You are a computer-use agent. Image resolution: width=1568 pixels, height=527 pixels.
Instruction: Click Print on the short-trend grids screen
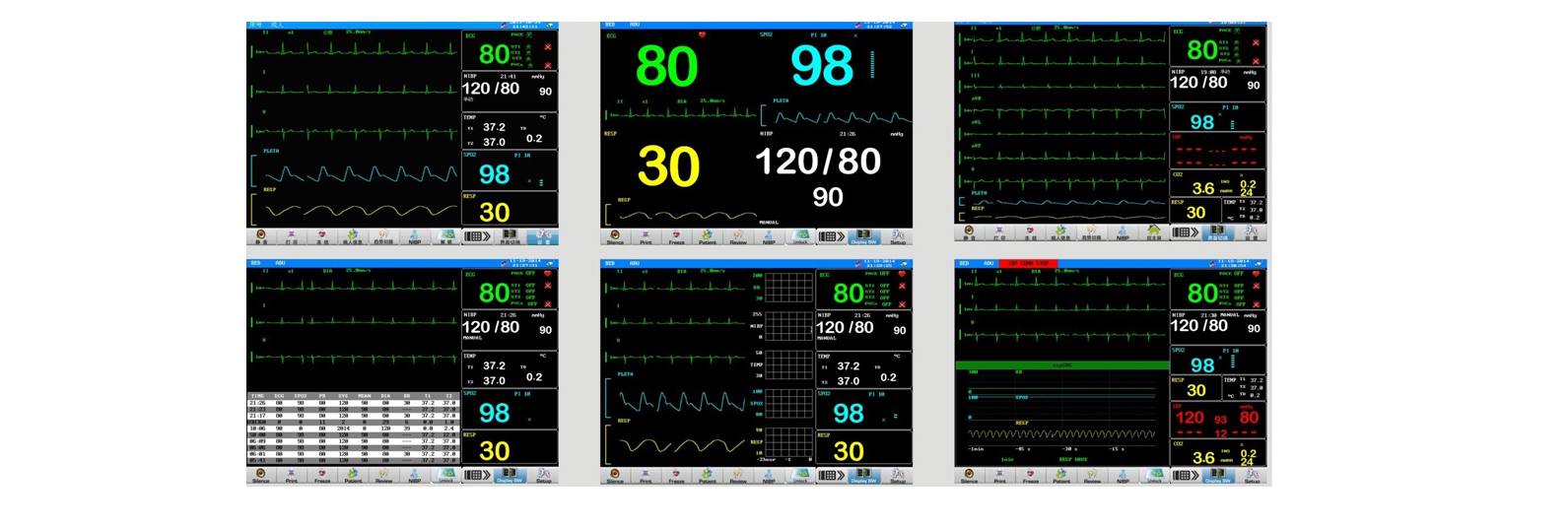(x=646, y=476)
